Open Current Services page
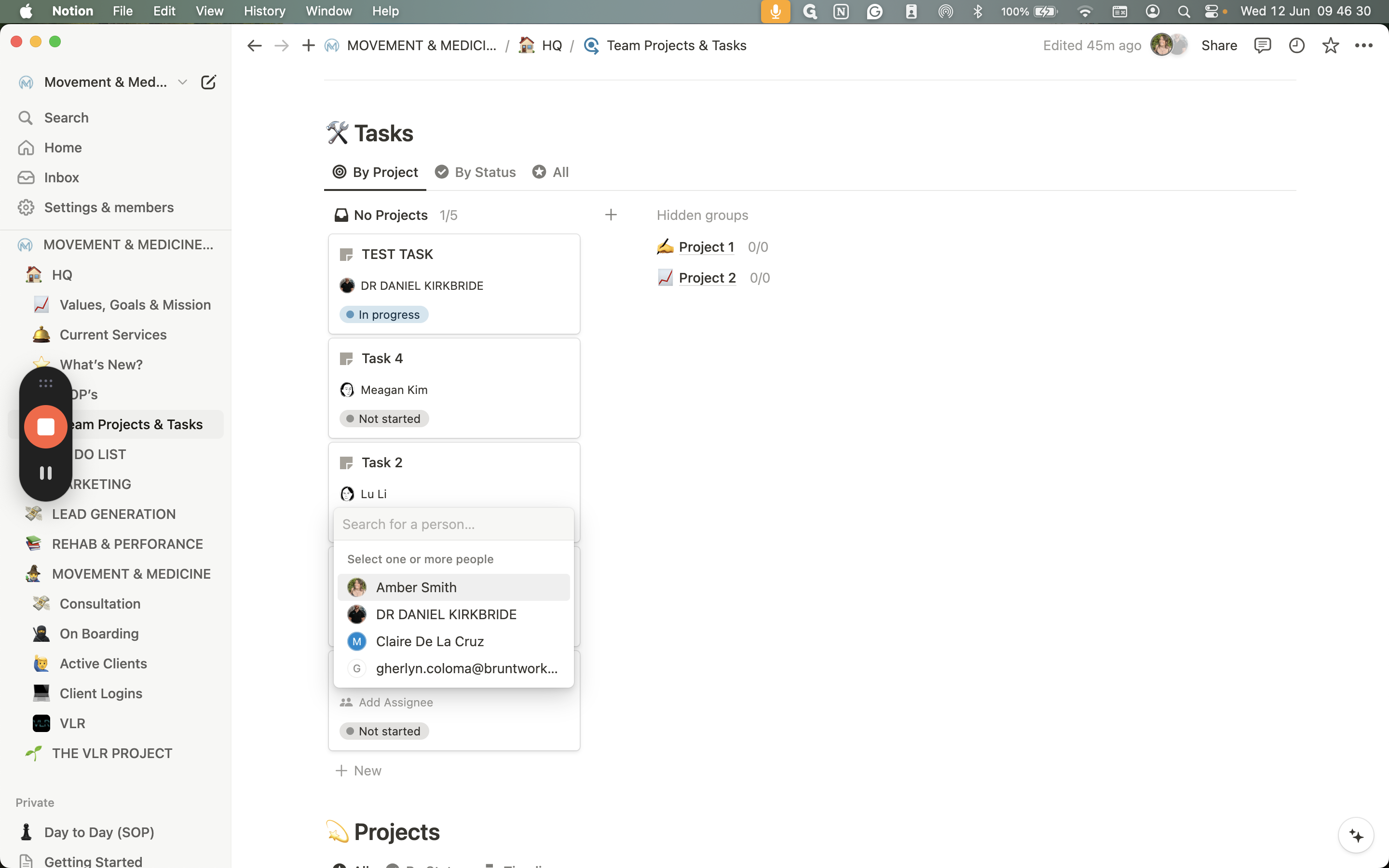The height and width of the screenshot is (868, 1389). [116, 335]
